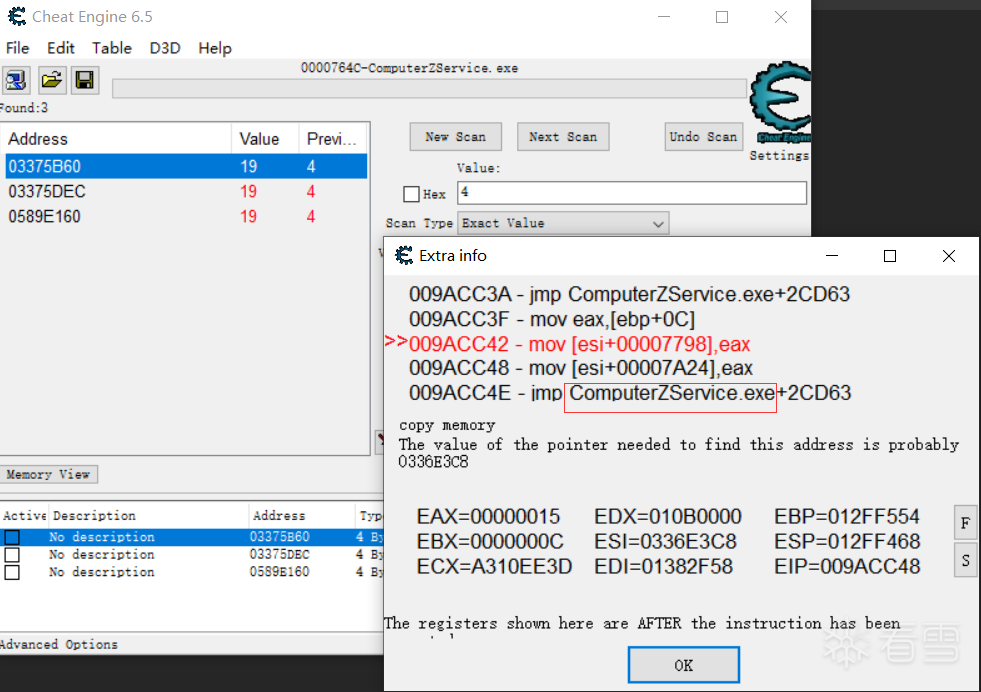Click the Active column header in table
This screenshot has height=692, width=981.
point(24,516)
